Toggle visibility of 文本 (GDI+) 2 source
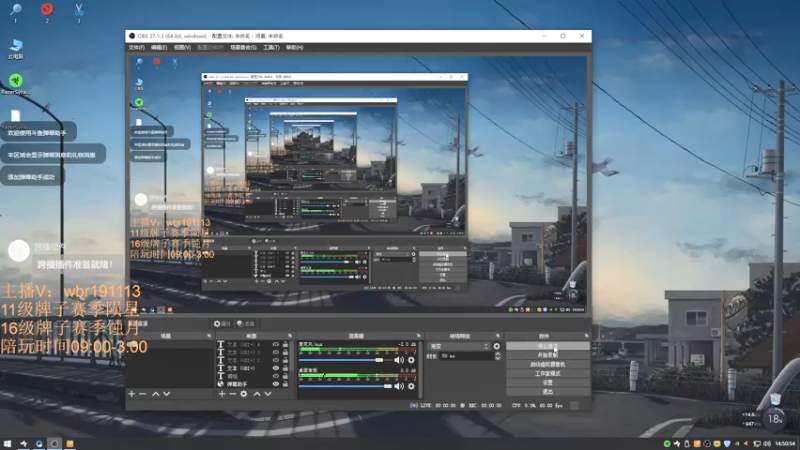Viewport: 800px width, 450px height. 276,360
